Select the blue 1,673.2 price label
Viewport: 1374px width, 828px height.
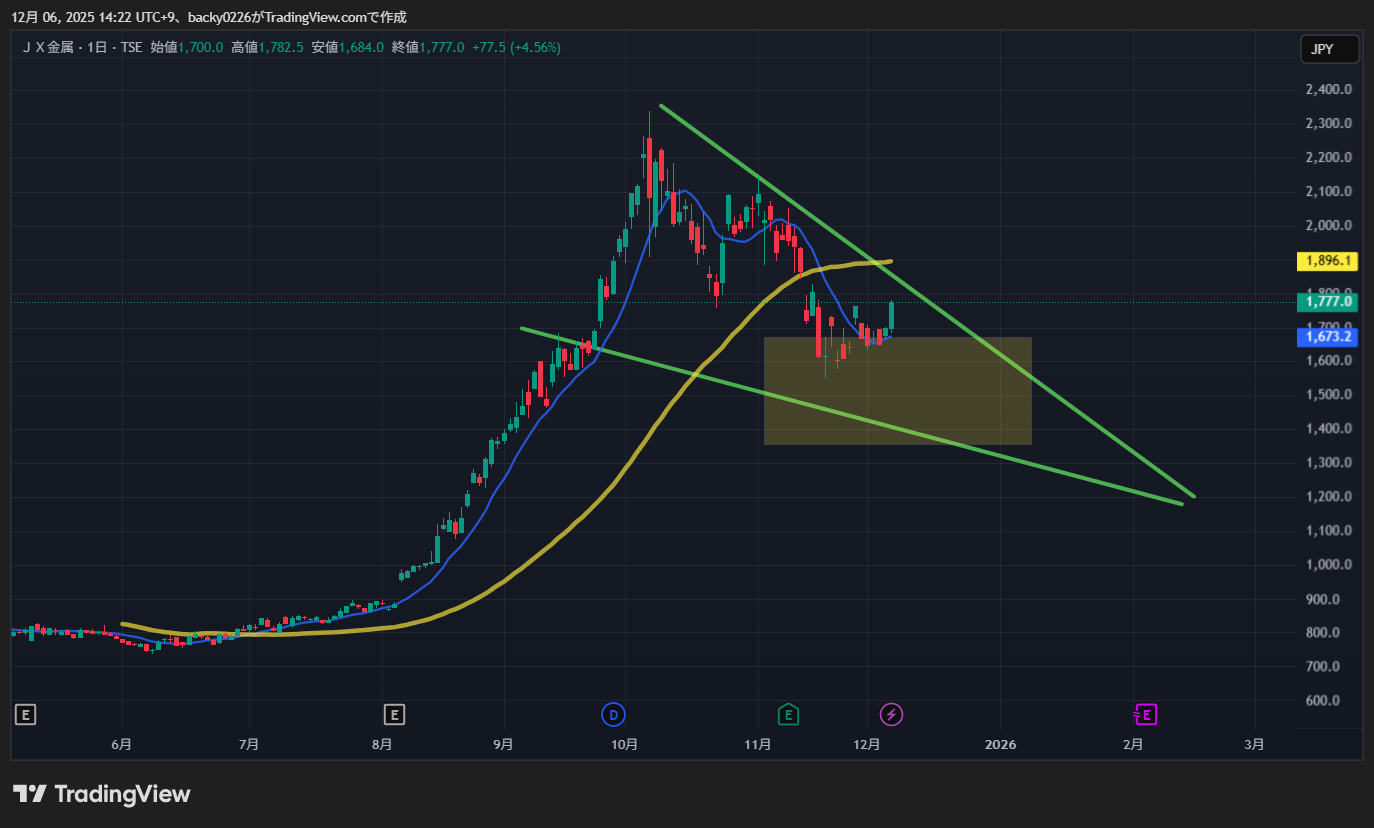[x=1326, y=337]
